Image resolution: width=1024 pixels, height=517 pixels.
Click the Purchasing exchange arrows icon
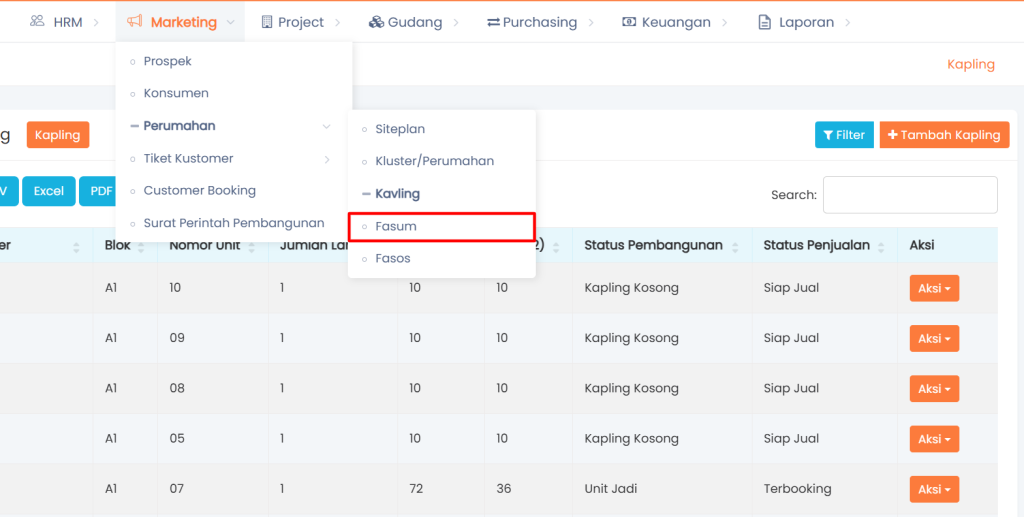[x=493, y=21]
